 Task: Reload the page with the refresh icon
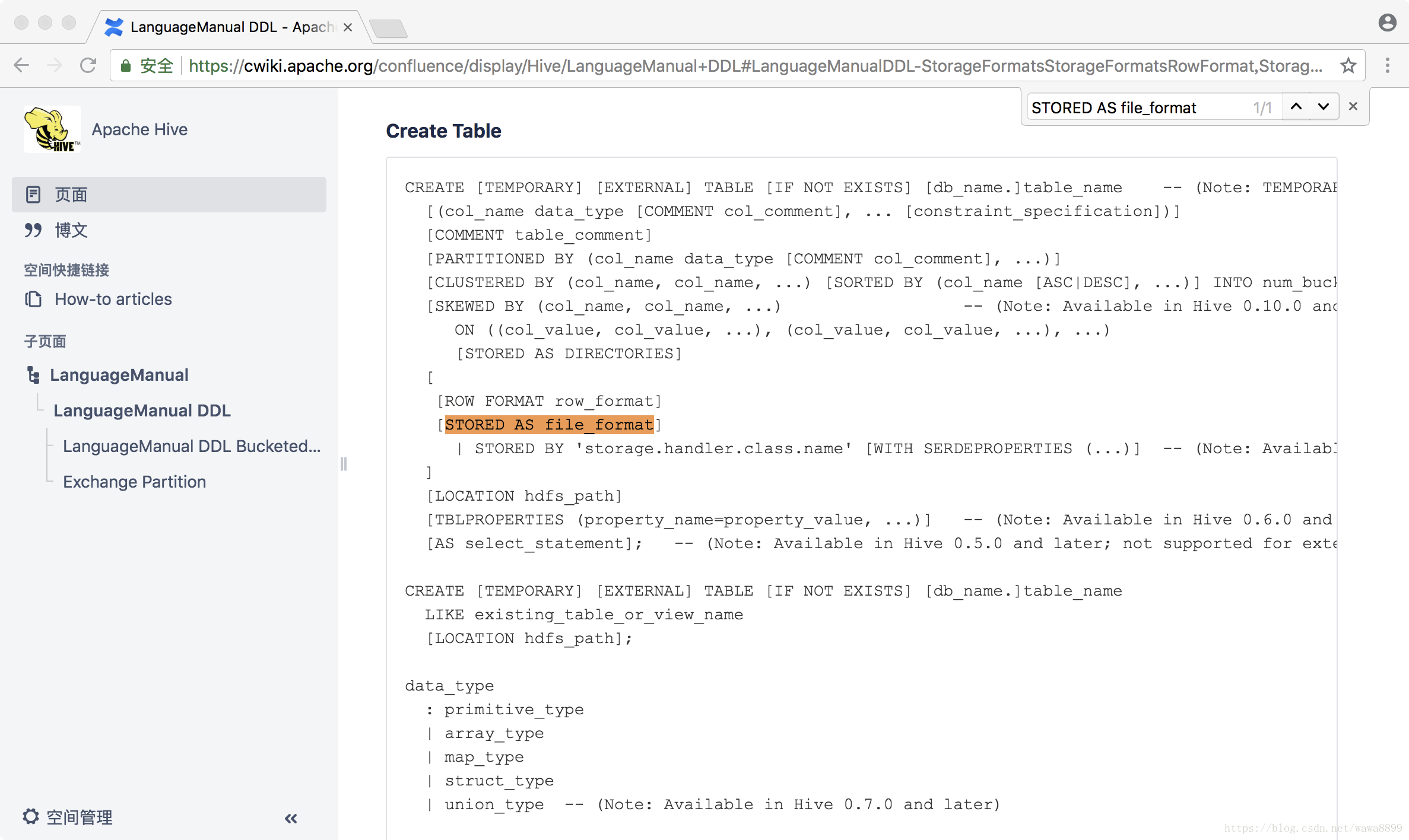[88, 65]
